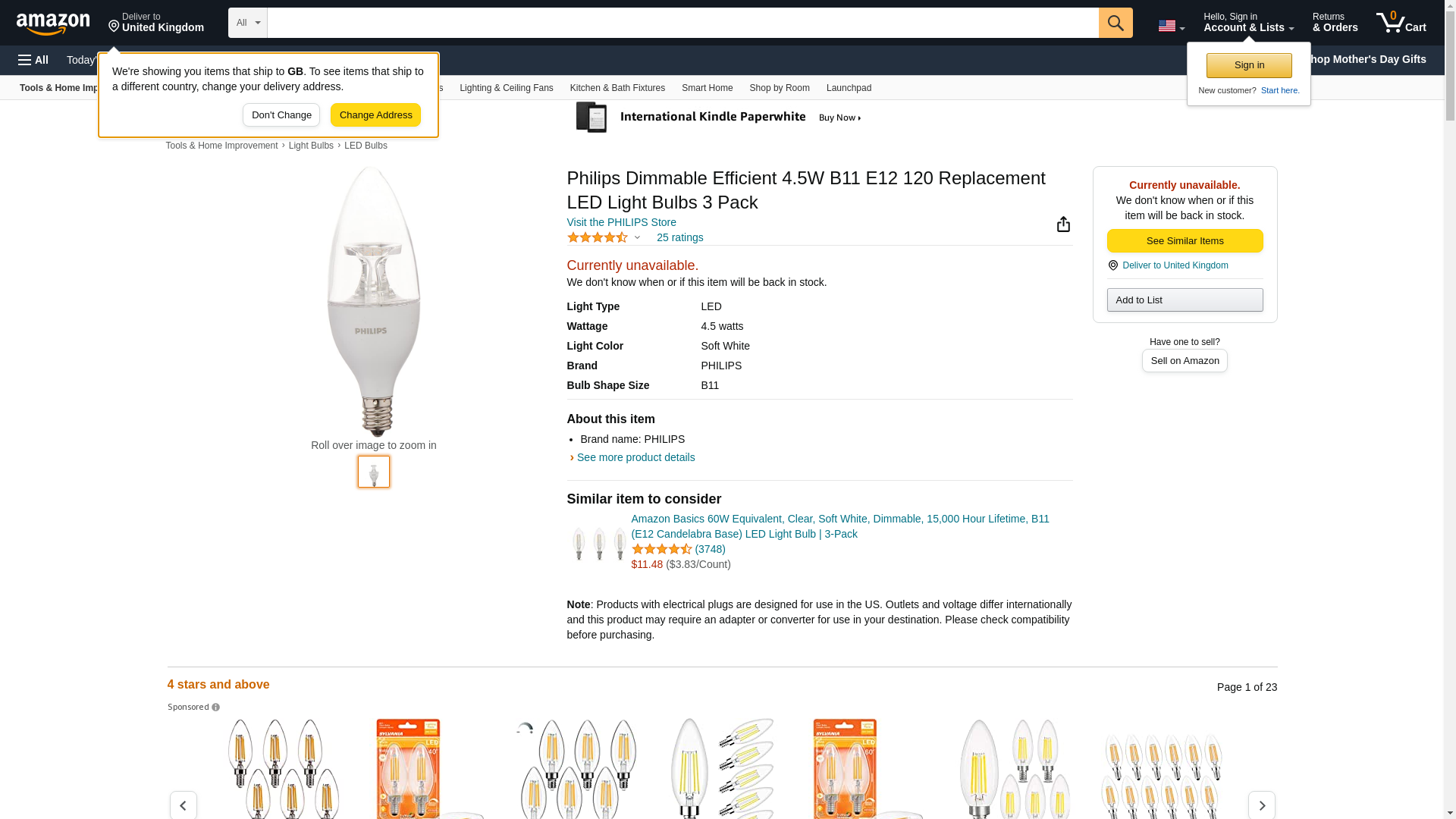Open Lighting & Ceiling Fans menu
The image size is (1456, 819).
coord(506,88)
